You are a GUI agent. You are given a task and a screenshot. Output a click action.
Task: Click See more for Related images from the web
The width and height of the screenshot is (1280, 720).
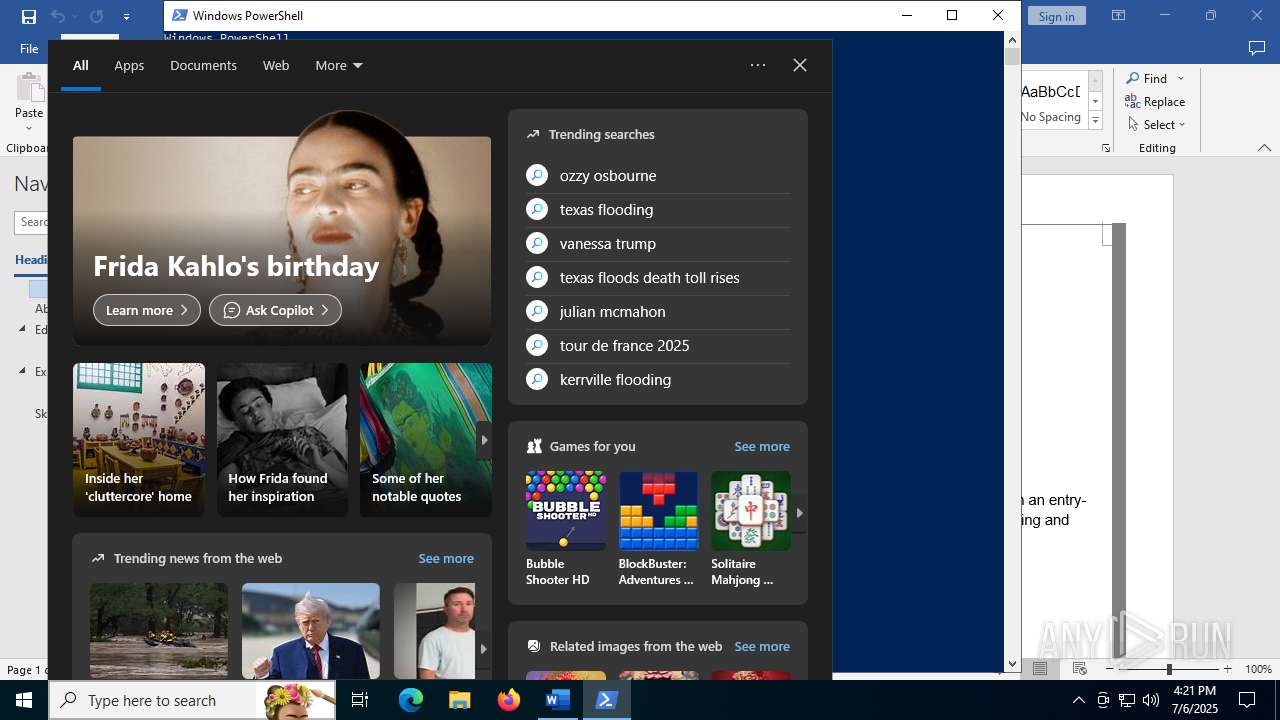click(762, 646)
